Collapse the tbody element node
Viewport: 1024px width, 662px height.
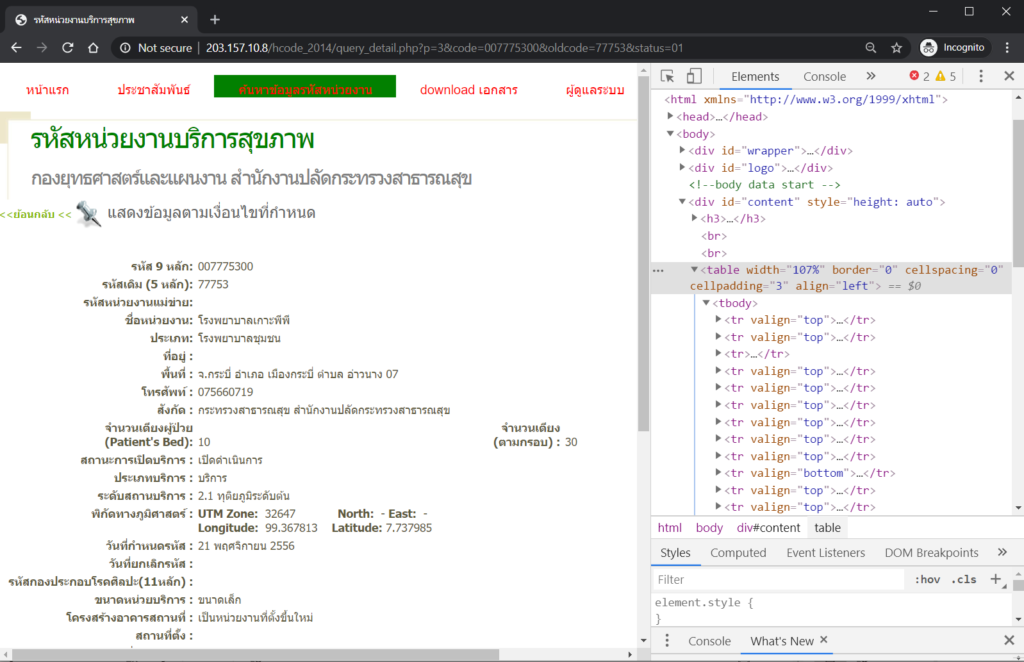click(x=707, y=303)
